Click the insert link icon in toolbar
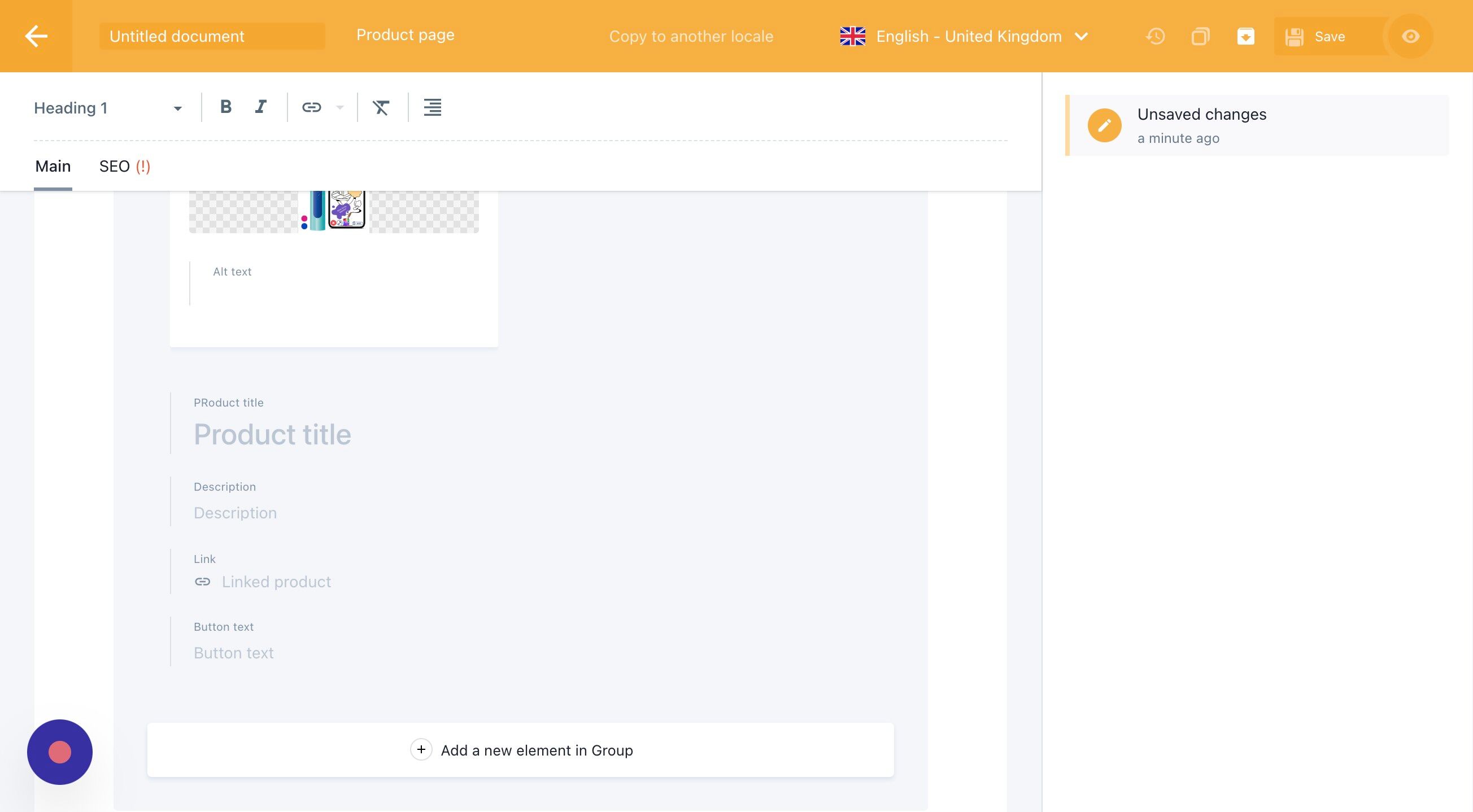1473x812 pixels. (x=312, y=107)
